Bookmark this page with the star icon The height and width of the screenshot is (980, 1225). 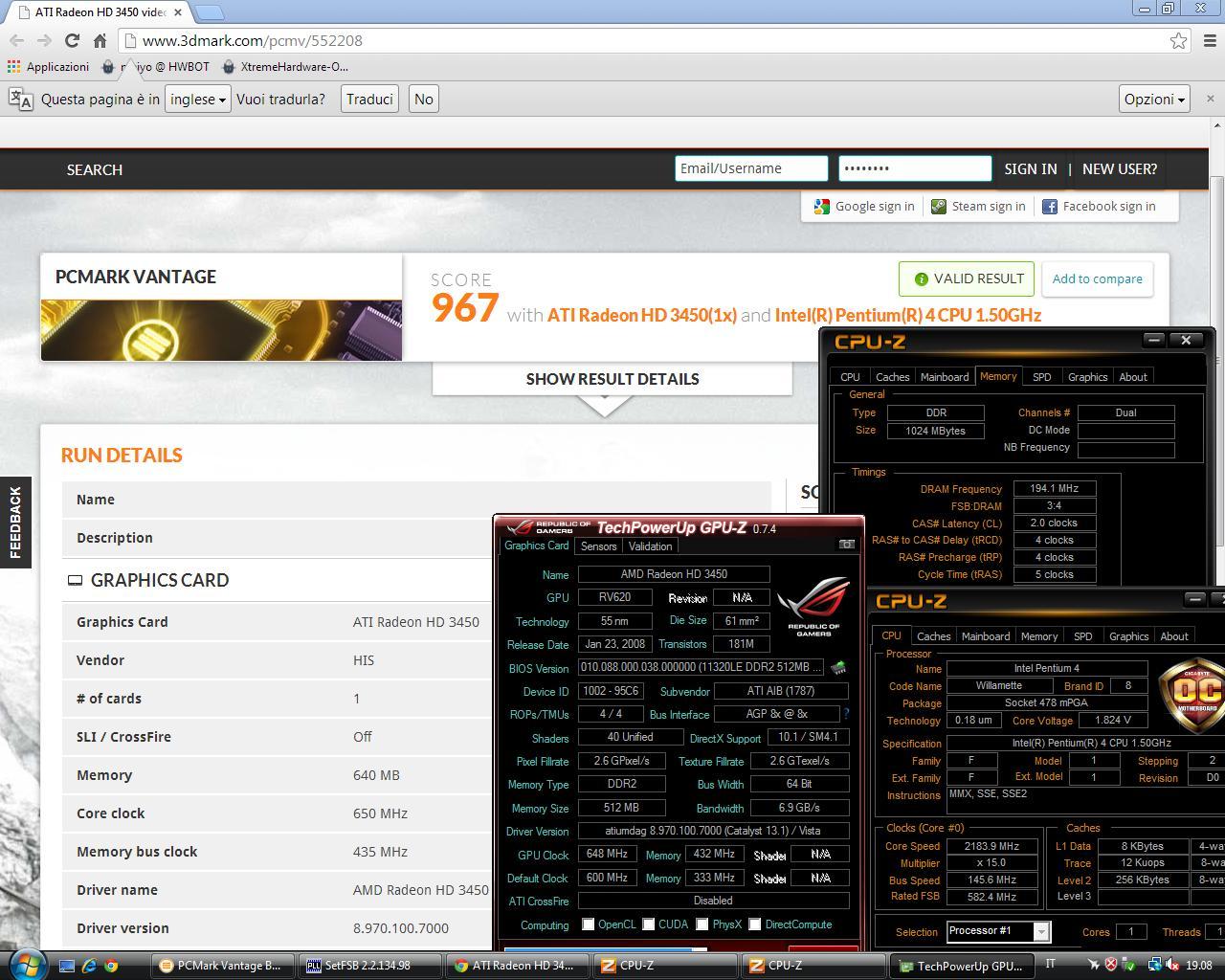(x=1178, y=40)
